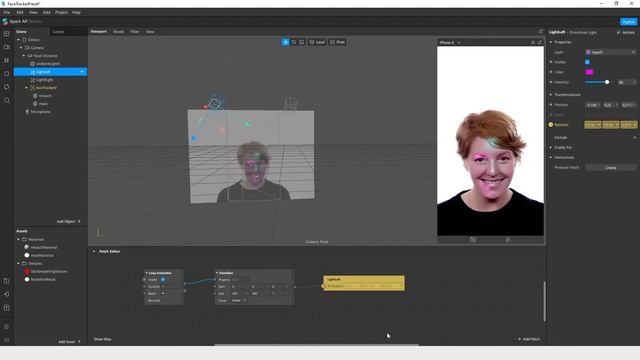The image size is (640, 360).
Task: Click Add Patch button
Action: click(x=529, y=339)
